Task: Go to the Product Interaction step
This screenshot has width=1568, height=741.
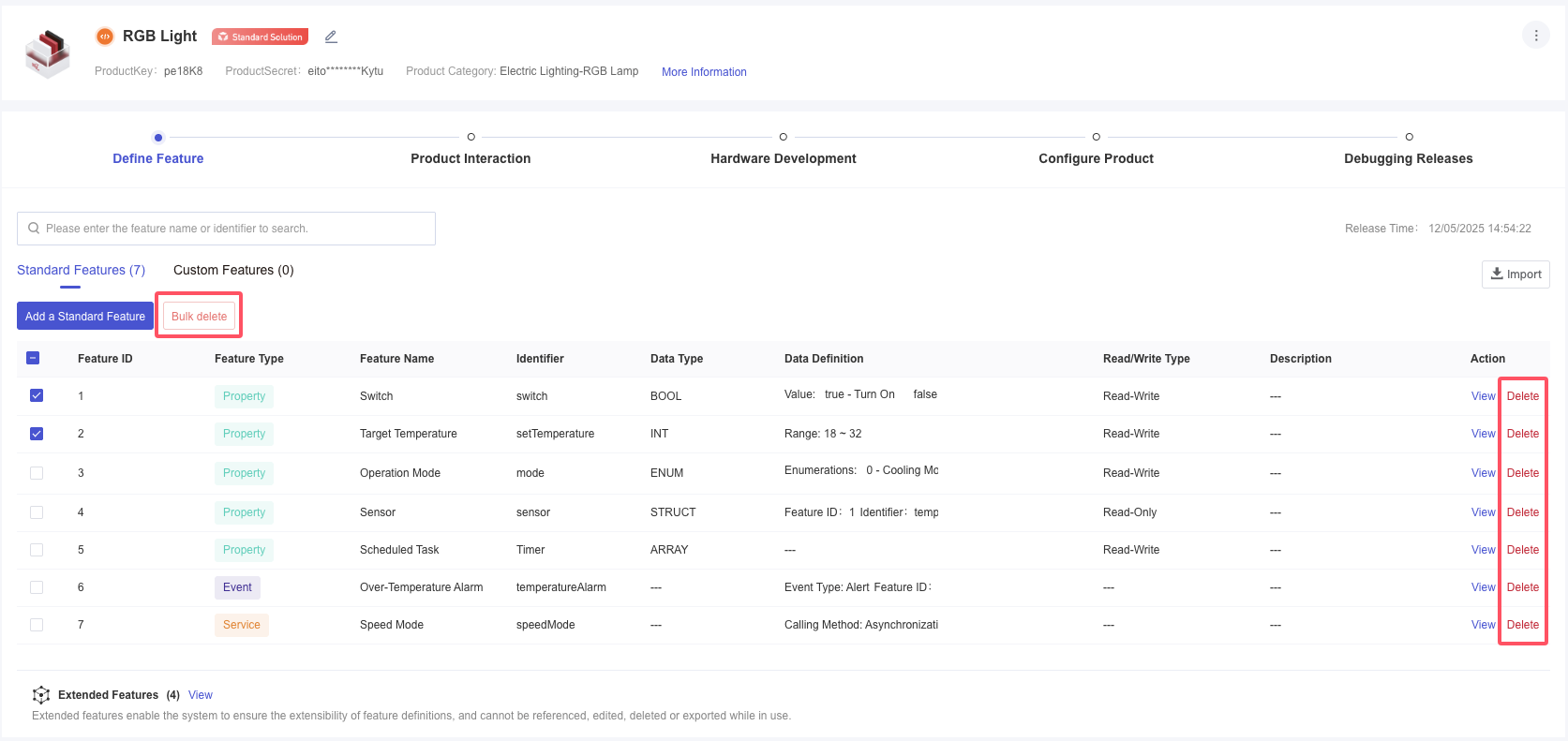Action: (470, 158)
